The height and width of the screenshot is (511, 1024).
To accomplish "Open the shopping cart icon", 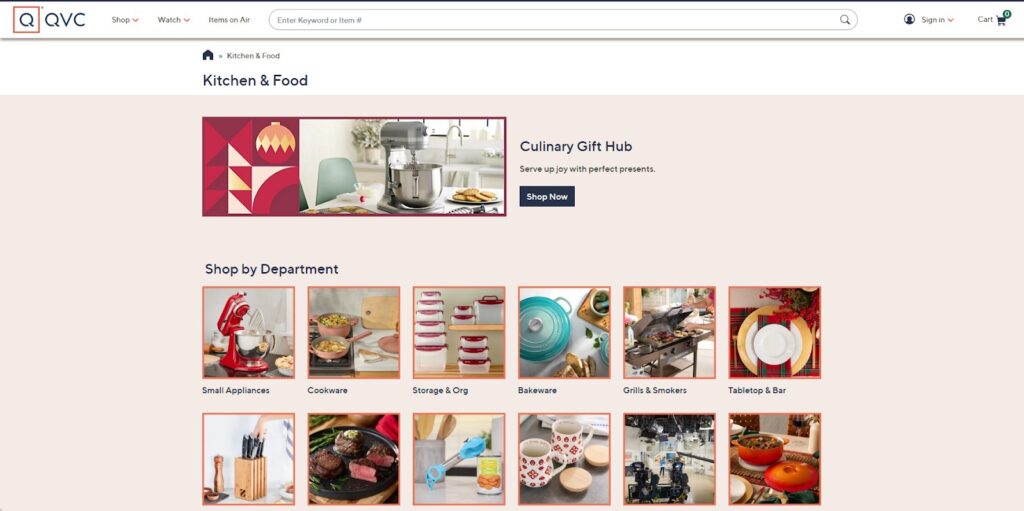I will tap(1001, 19).
